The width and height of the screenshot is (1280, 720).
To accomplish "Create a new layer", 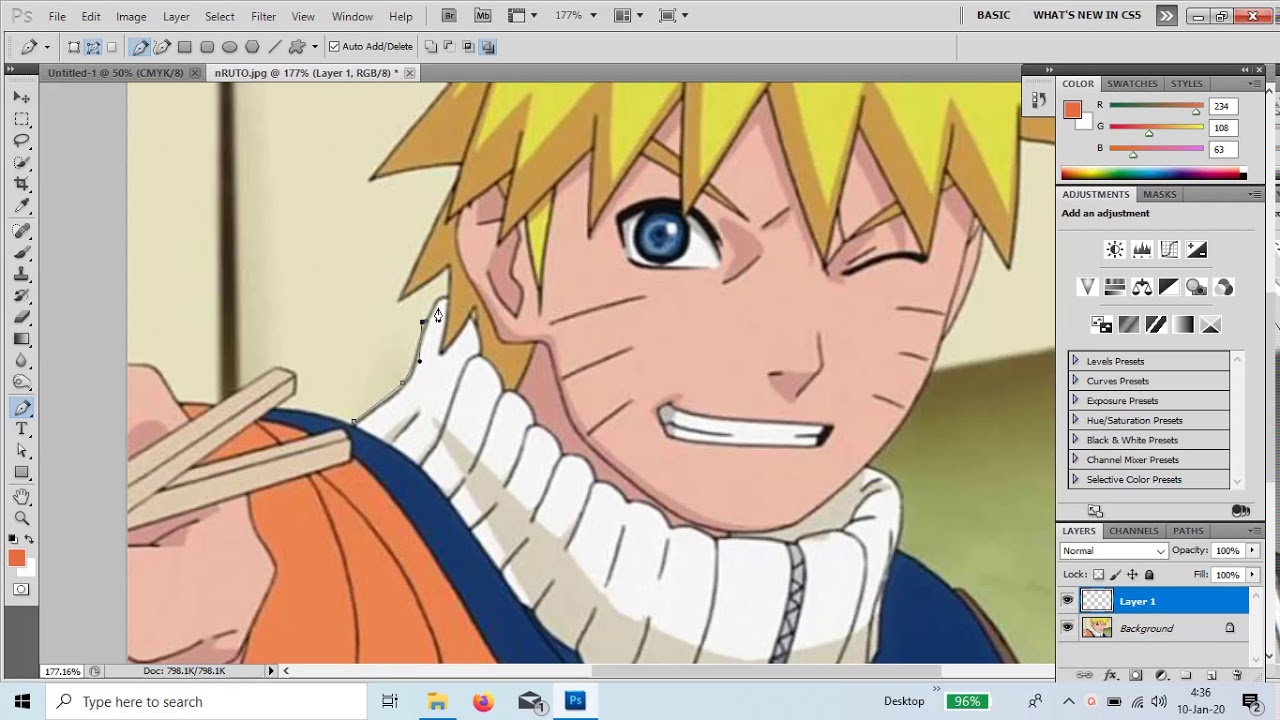I will tap(1211, 676).
